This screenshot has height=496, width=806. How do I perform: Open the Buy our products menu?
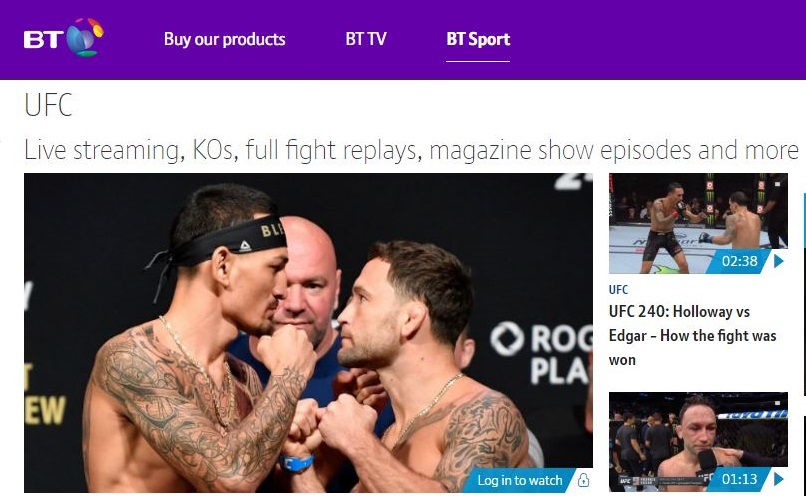[225, 39]
